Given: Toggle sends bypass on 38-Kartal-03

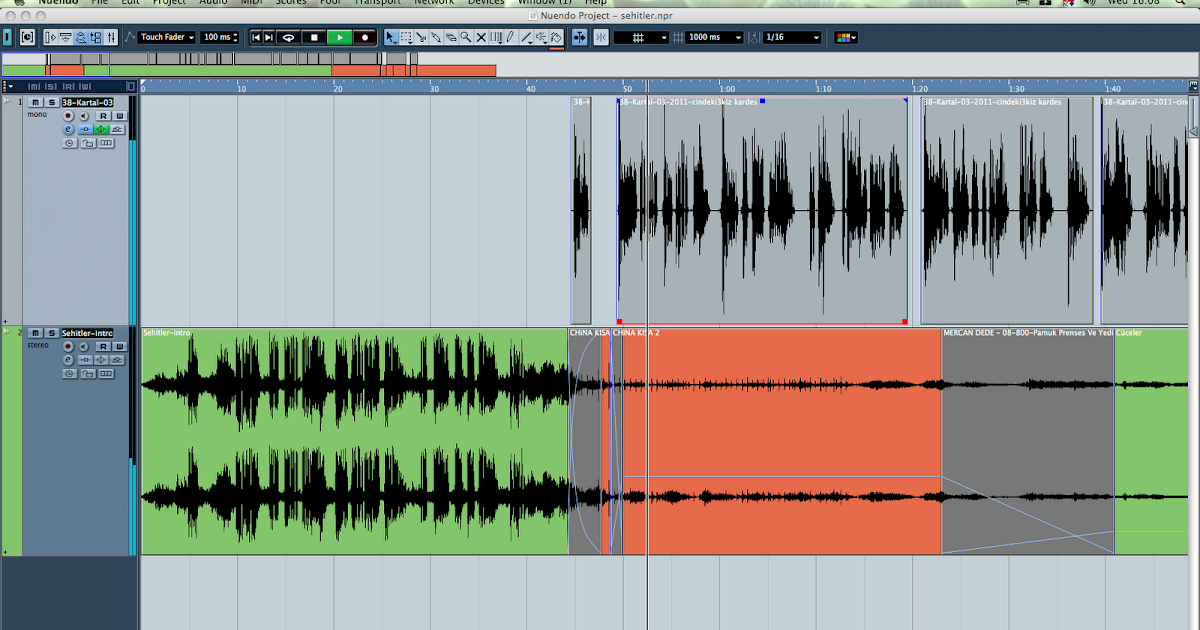Looking at the screenshot, I should (x=117, y=129).
